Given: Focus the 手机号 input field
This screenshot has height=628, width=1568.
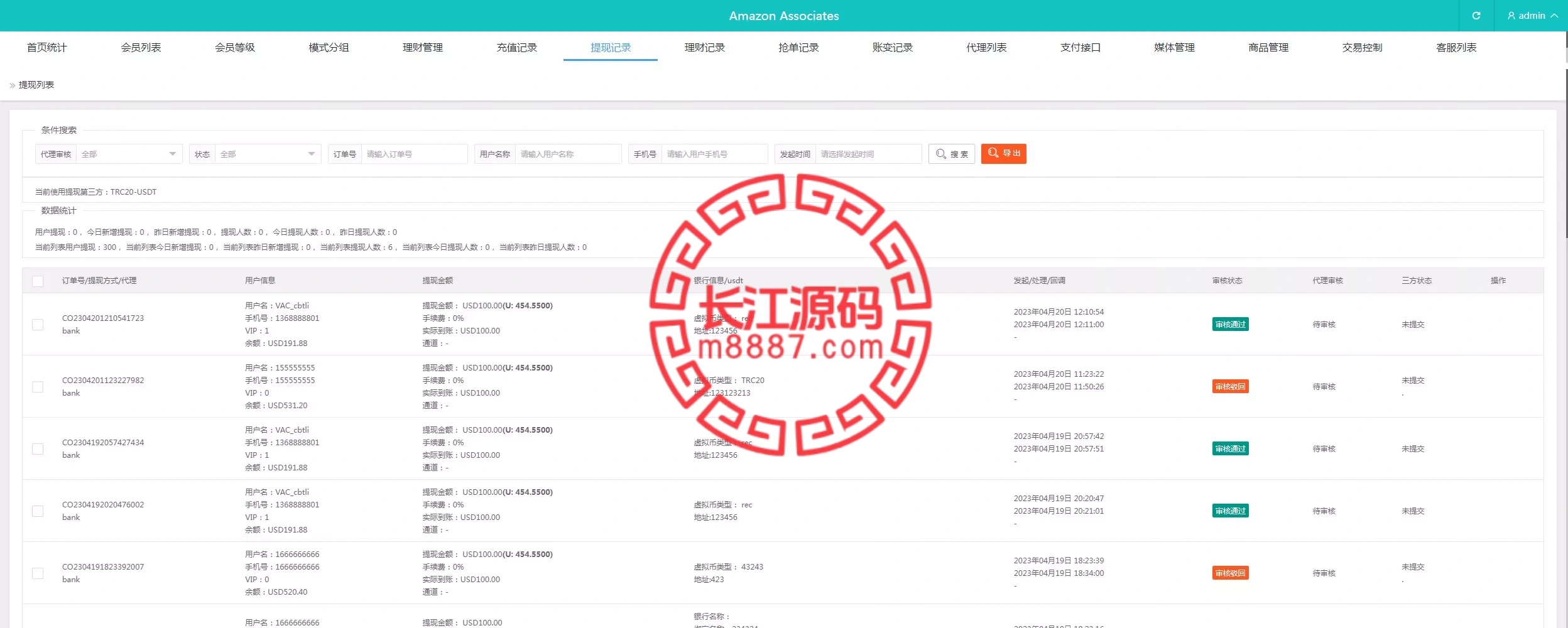Looking at the screenshot, I should (714, 154).
